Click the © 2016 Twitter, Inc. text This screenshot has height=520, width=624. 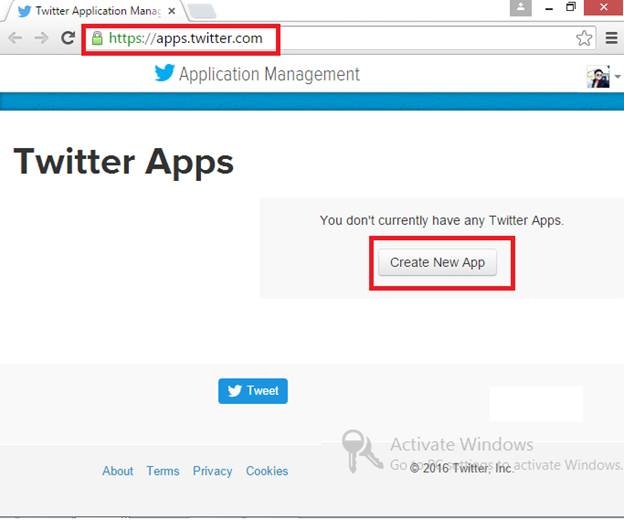tap(461, 468)
